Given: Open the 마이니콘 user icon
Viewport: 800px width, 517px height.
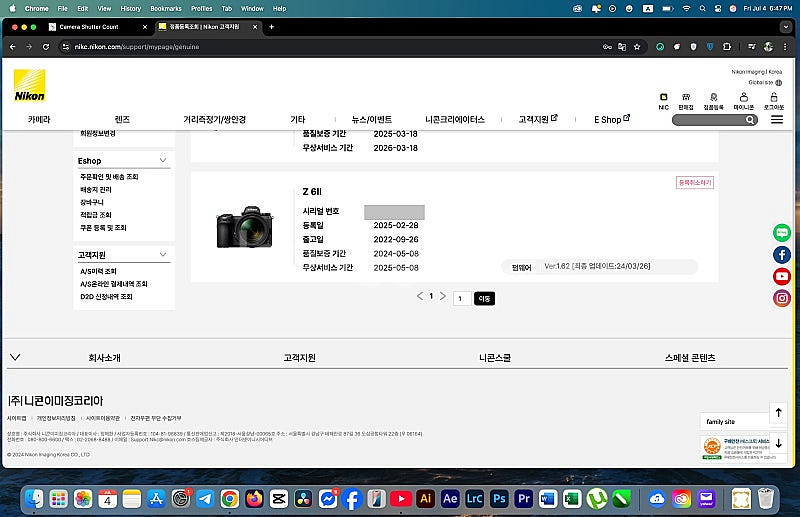Looking at the screenshot, I should (x=743, y=101).
